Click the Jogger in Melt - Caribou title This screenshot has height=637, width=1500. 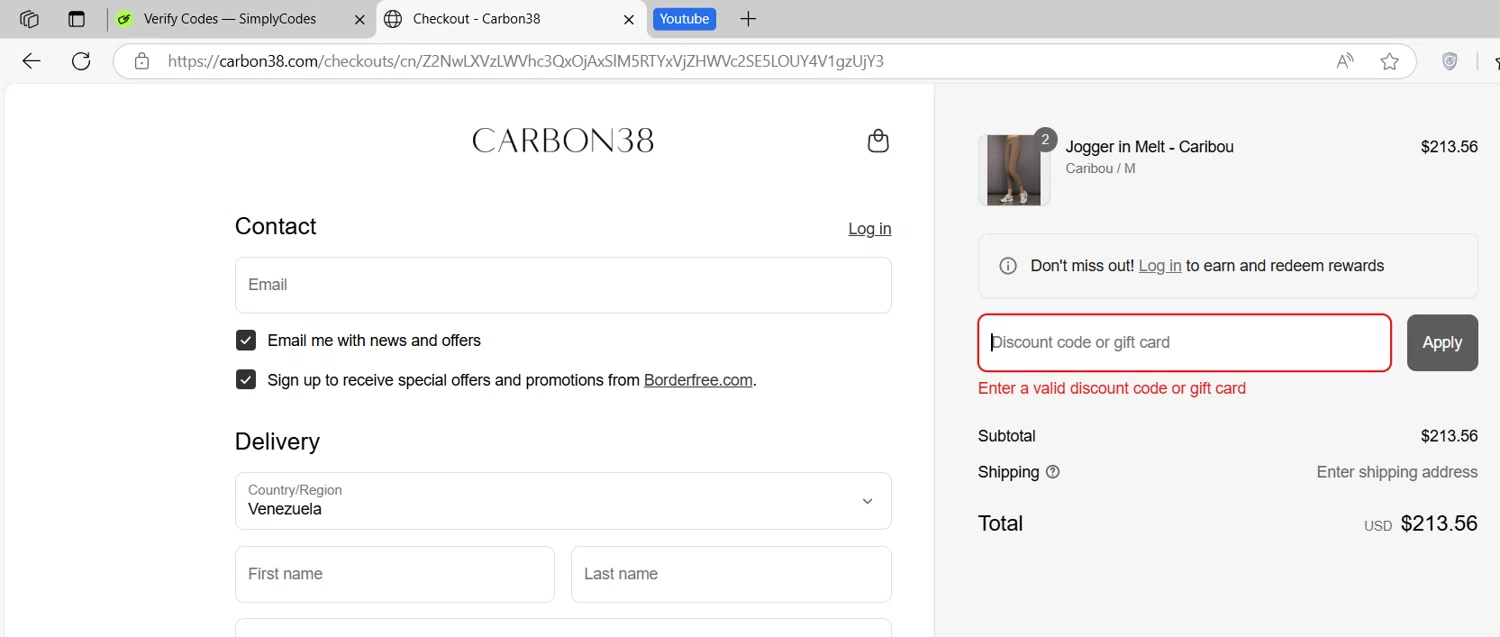[x=1150, y=147]
